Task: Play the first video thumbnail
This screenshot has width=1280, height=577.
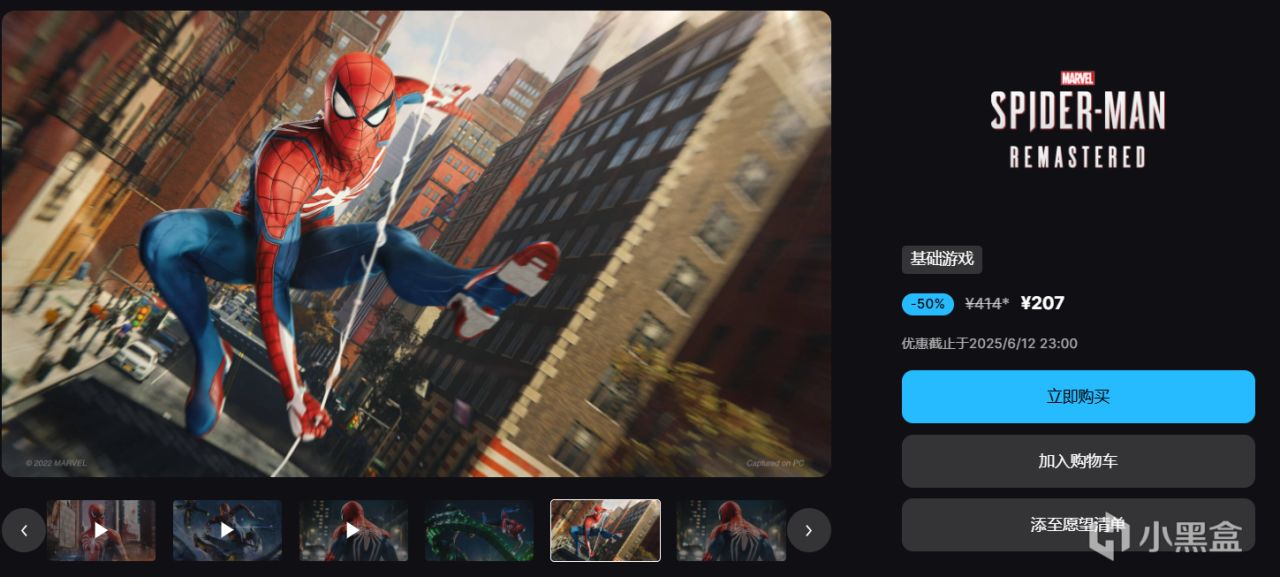Action: [x=101, y=530]
